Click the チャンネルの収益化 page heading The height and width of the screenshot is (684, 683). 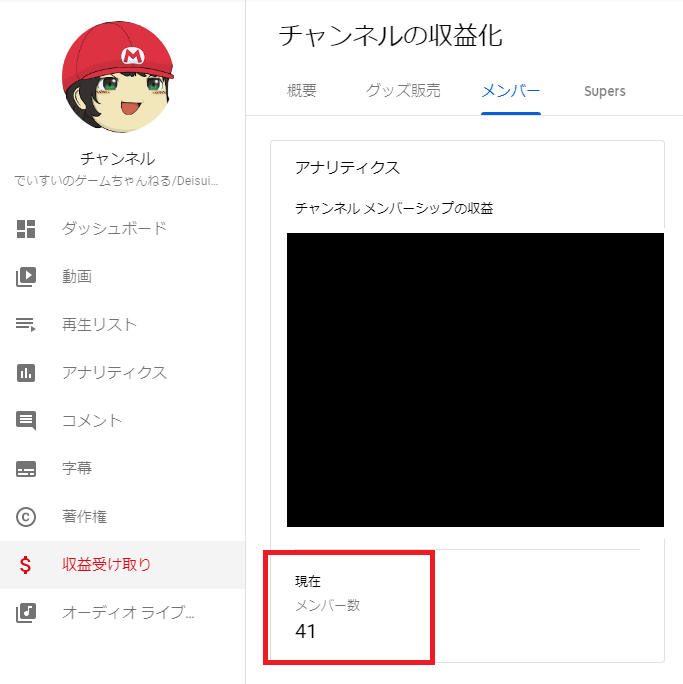pos(390,35)
